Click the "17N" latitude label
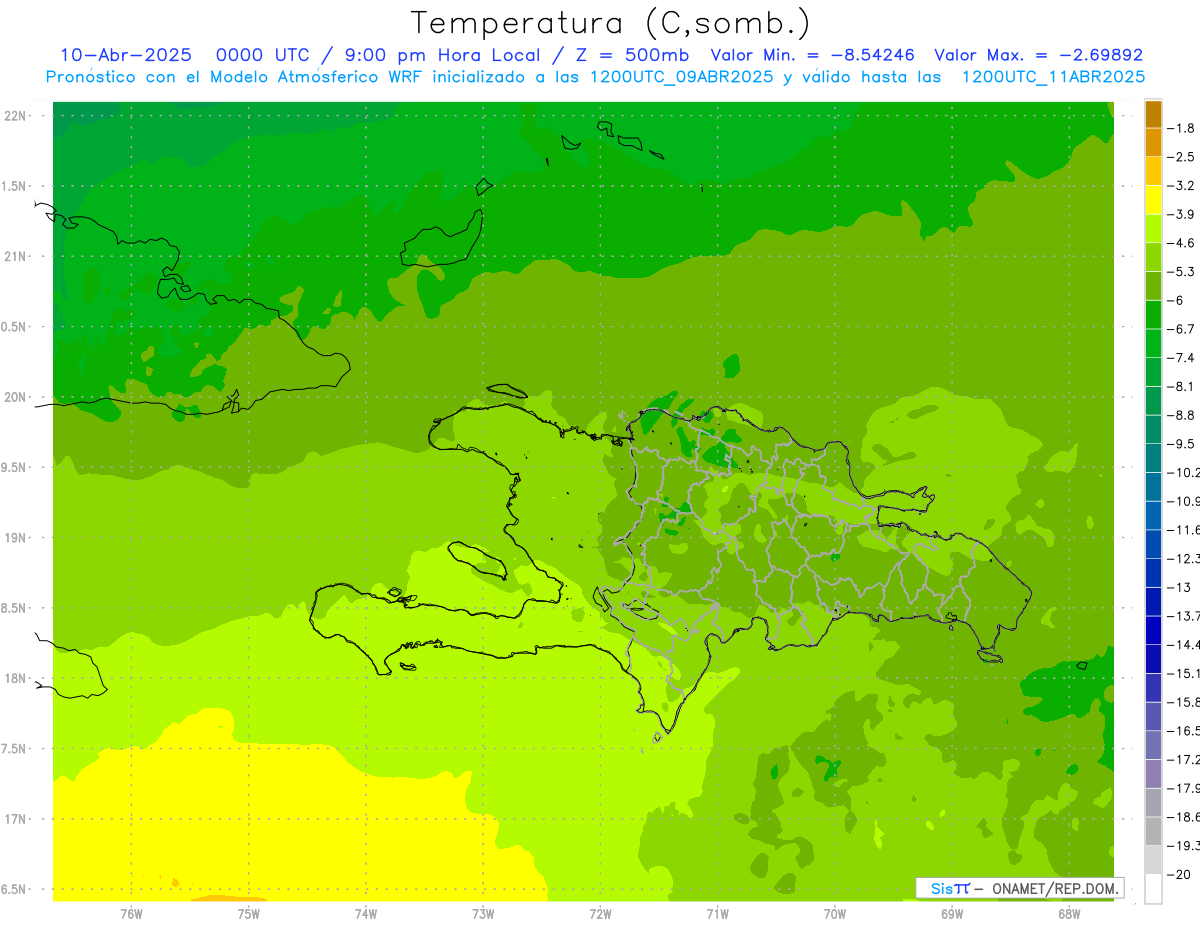The width and height of the screenshot is (1200, 927). pos(16,819)
